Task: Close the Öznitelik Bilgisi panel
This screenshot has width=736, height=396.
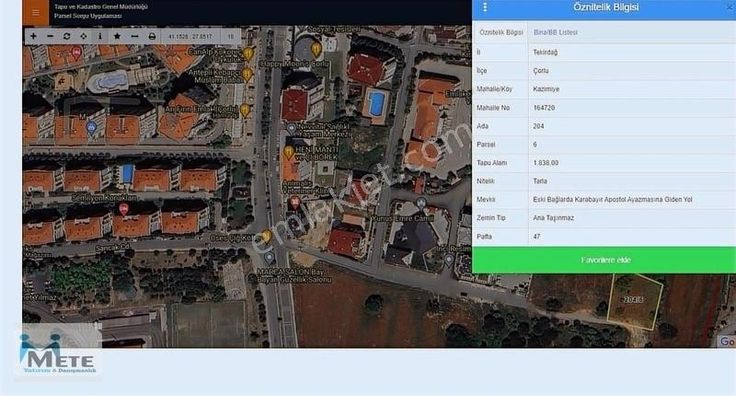Action: [730, 7]
